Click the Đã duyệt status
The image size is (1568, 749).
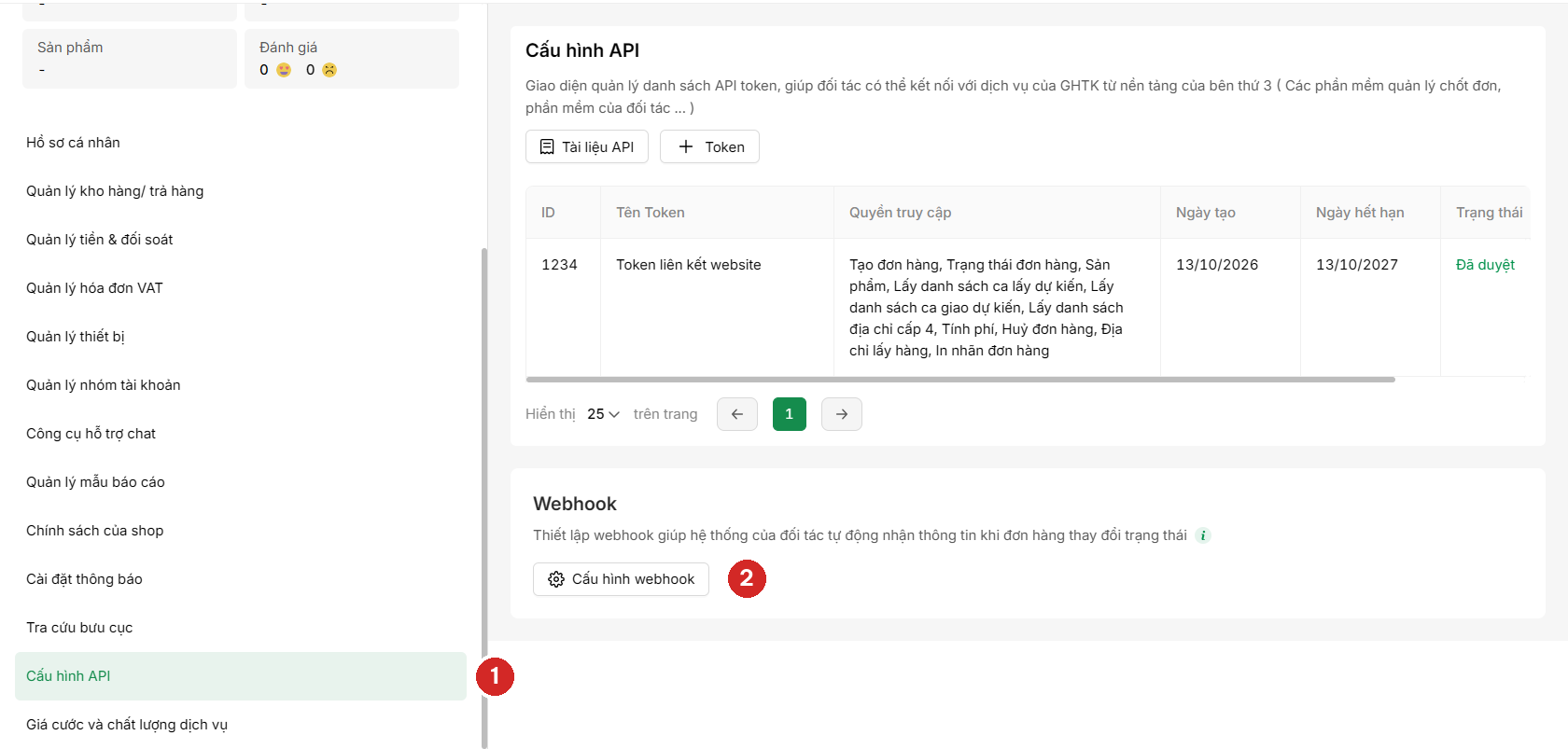(1485, 265)
